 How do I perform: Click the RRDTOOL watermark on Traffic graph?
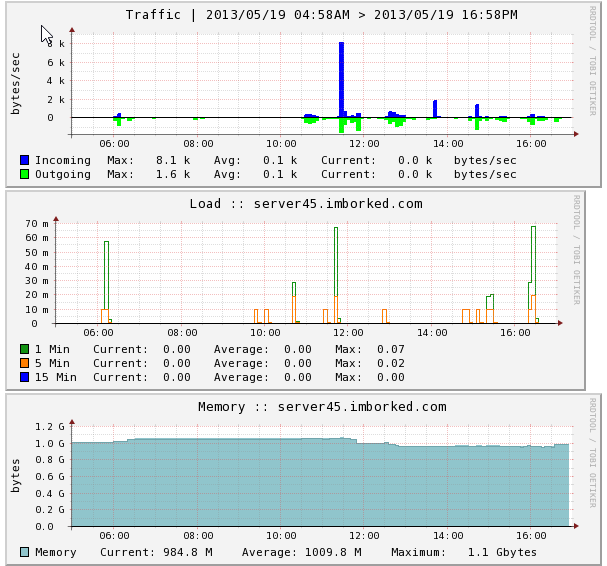pos(592,60)
